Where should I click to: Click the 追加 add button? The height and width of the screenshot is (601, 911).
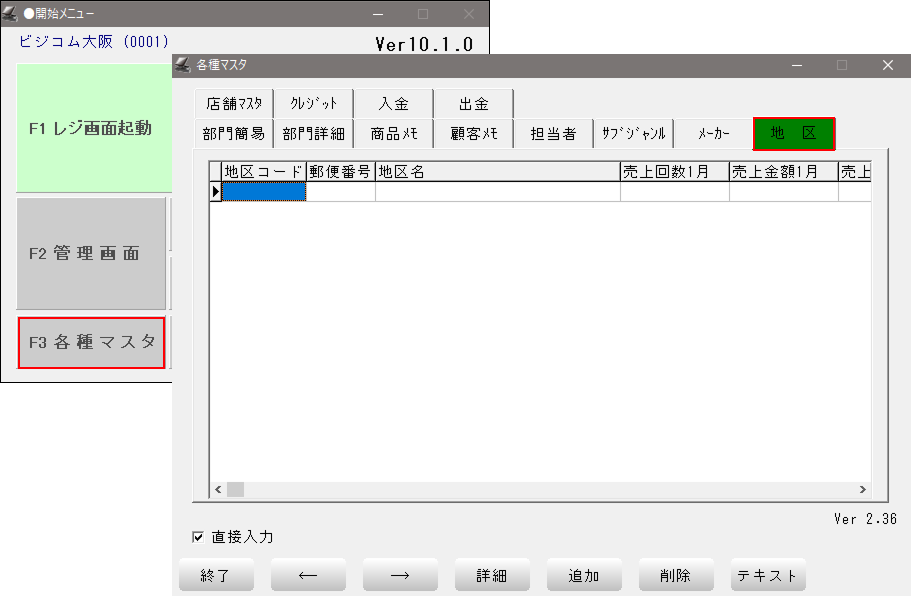point(584,576)
